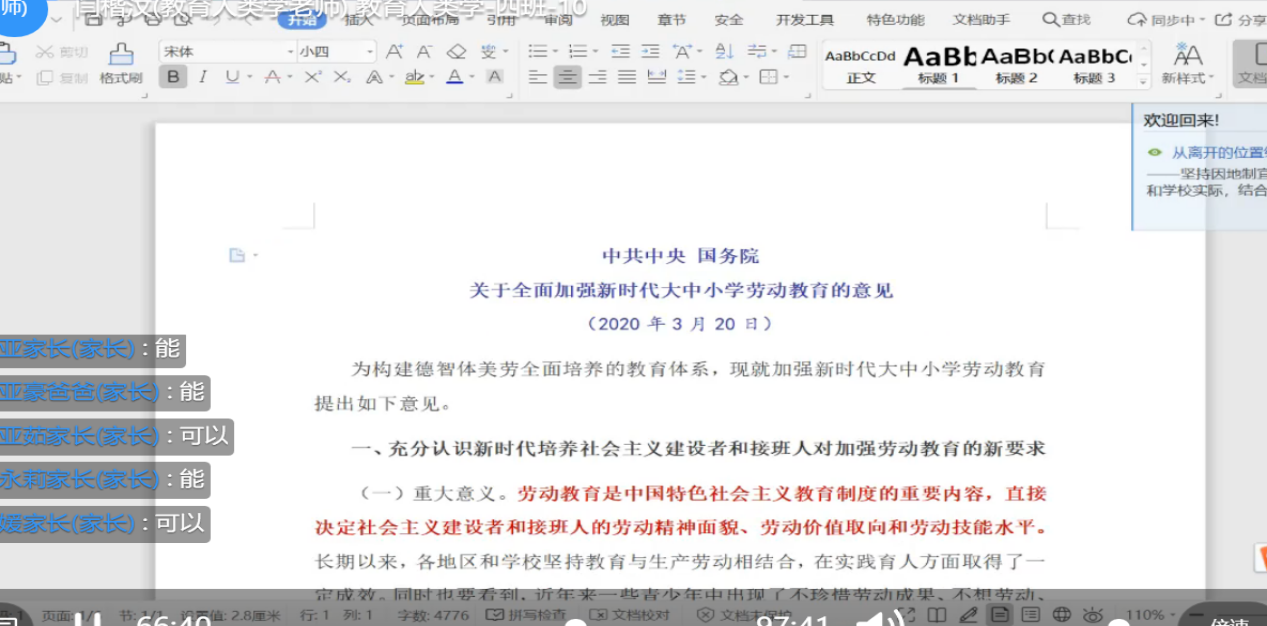Select the 标题 3 heading style

coord(1094,65)
